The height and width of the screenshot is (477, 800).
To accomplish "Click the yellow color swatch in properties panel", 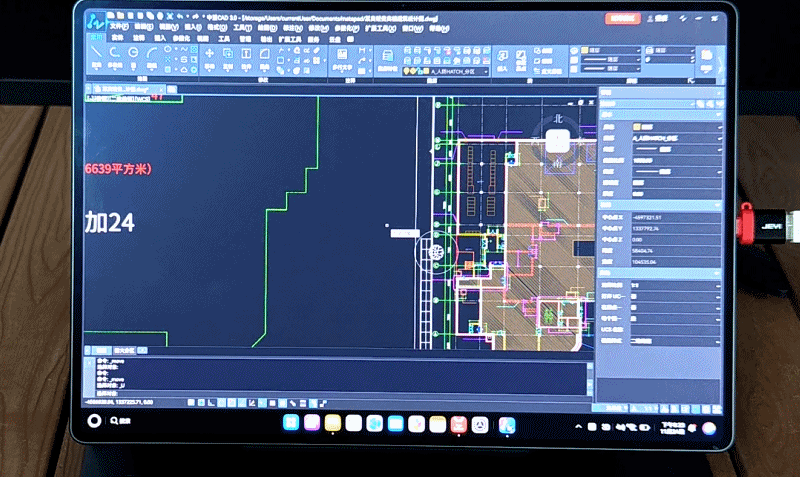I will pos(637,127).
